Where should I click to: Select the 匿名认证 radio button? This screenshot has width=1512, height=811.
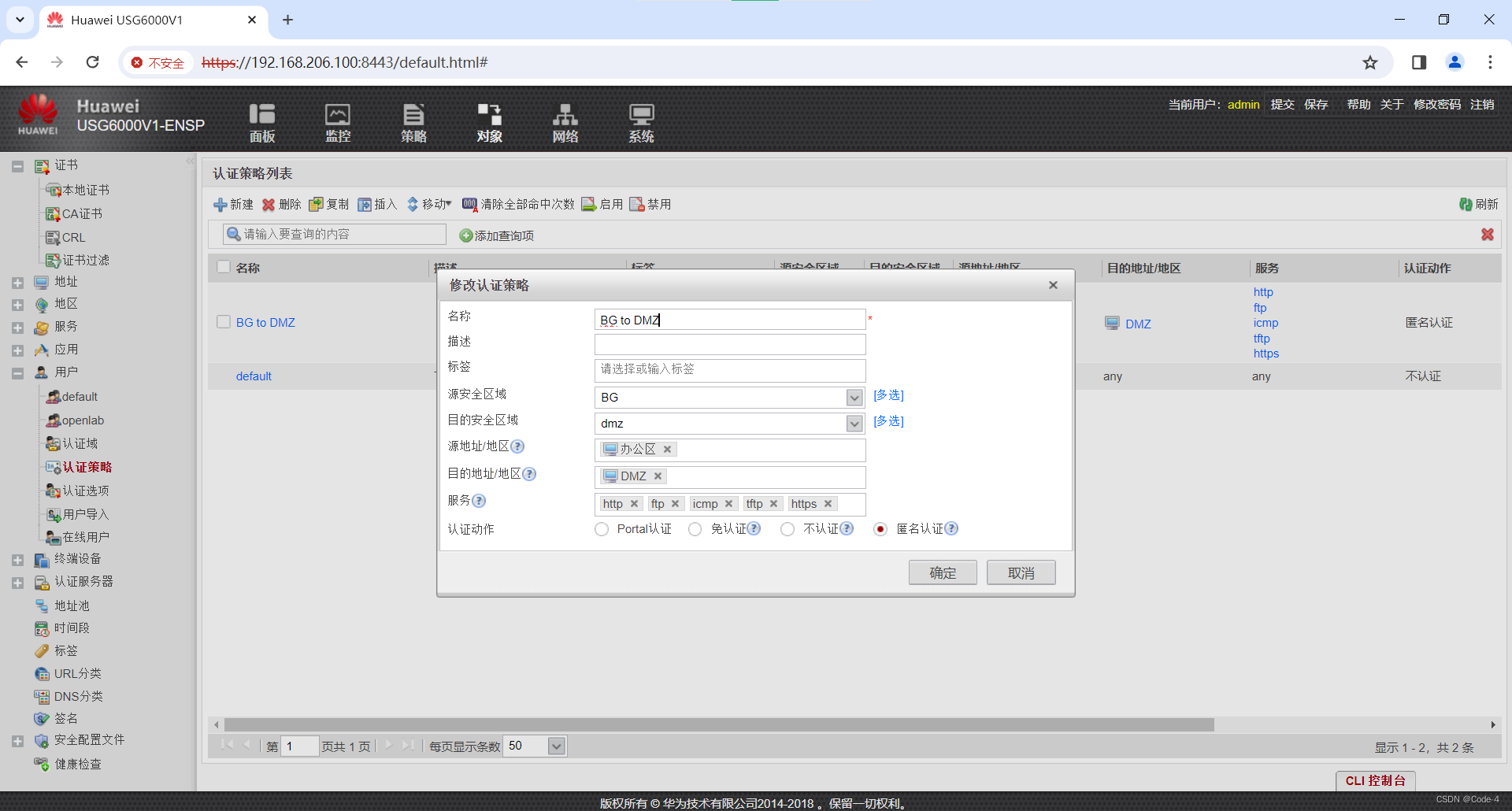(880, 529)
